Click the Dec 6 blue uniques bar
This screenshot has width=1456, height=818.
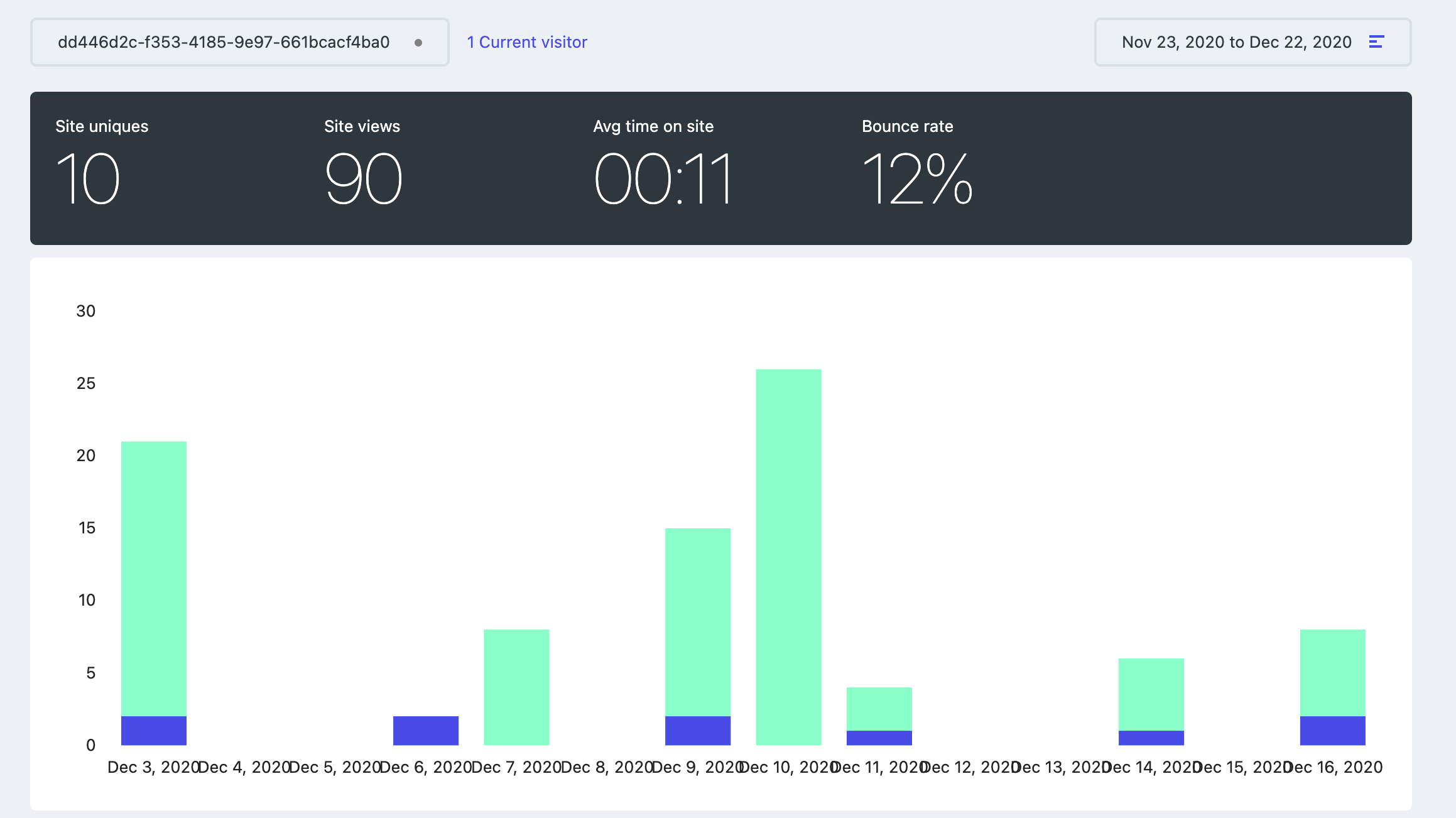tap(426, 731)
